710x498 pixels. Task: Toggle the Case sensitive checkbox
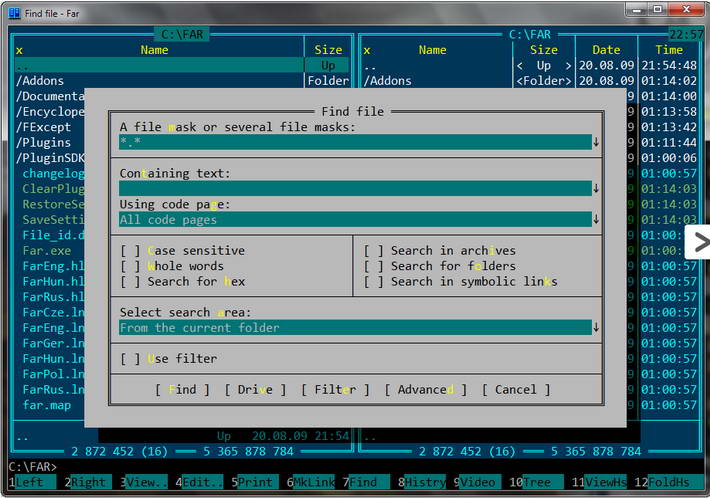point(130,251)
